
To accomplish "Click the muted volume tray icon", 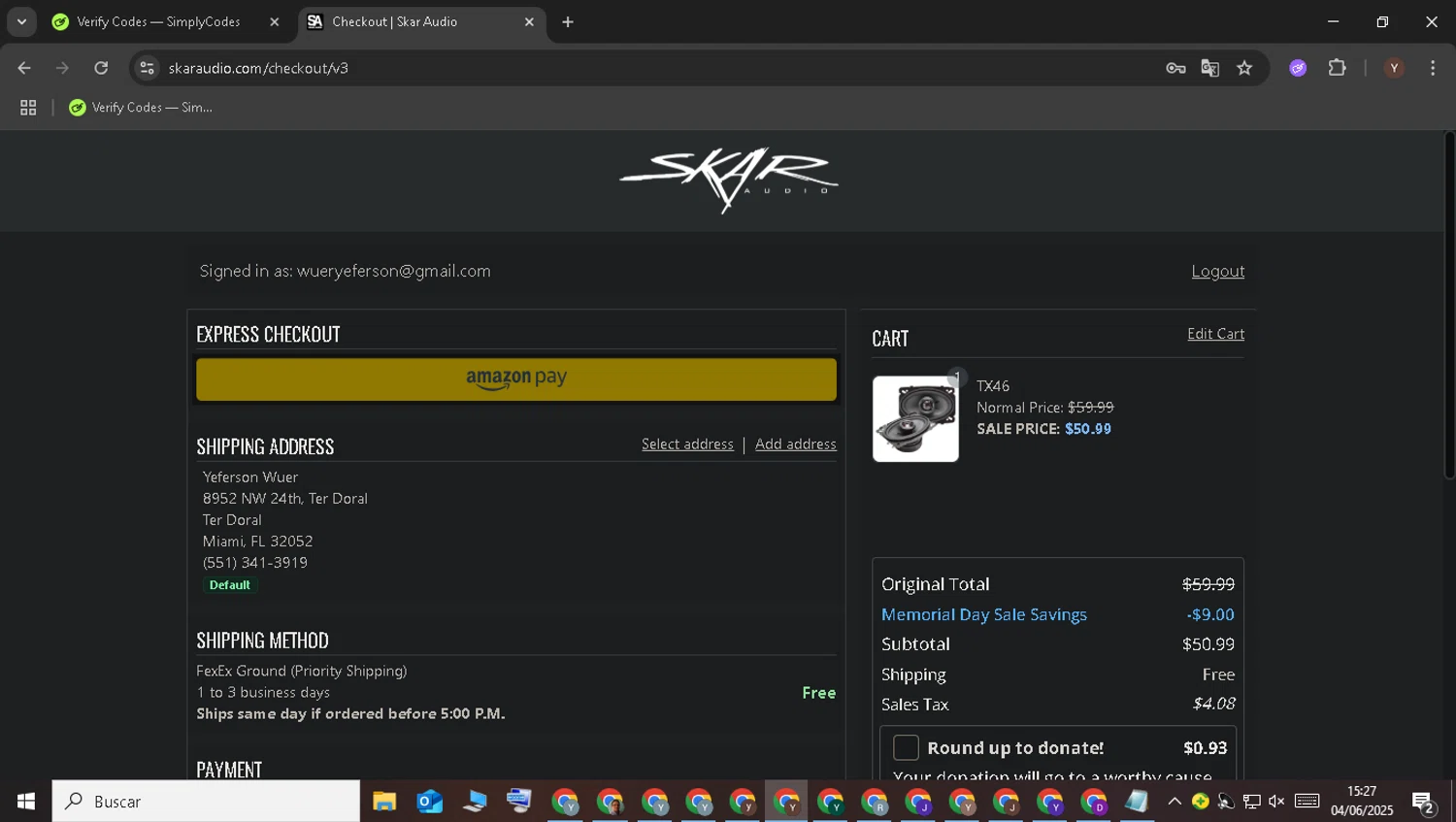I will tap(1276, 802).
